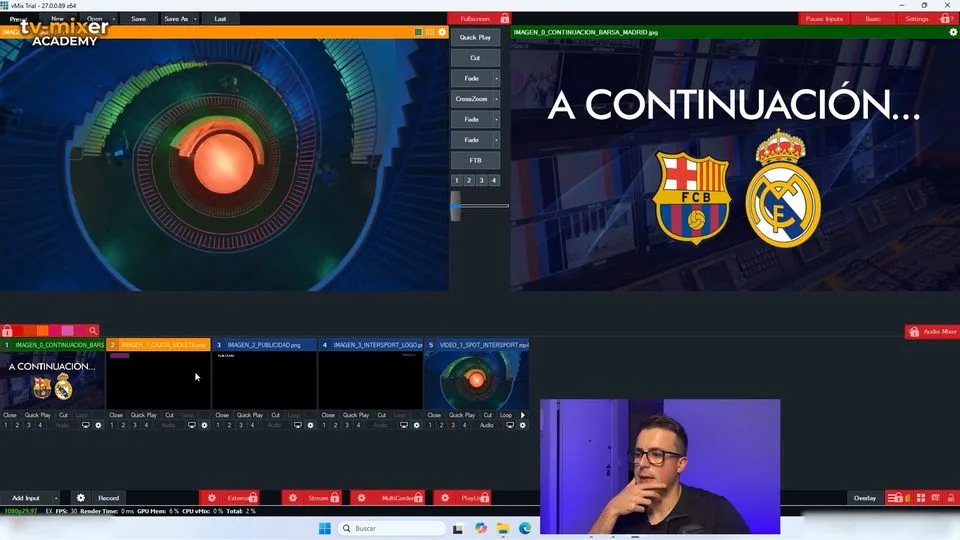Click thumbnail of input 1 A CONTINUACIÓN
The width and height of the screenshot is (960, 540).
click(x=53, y=380)
